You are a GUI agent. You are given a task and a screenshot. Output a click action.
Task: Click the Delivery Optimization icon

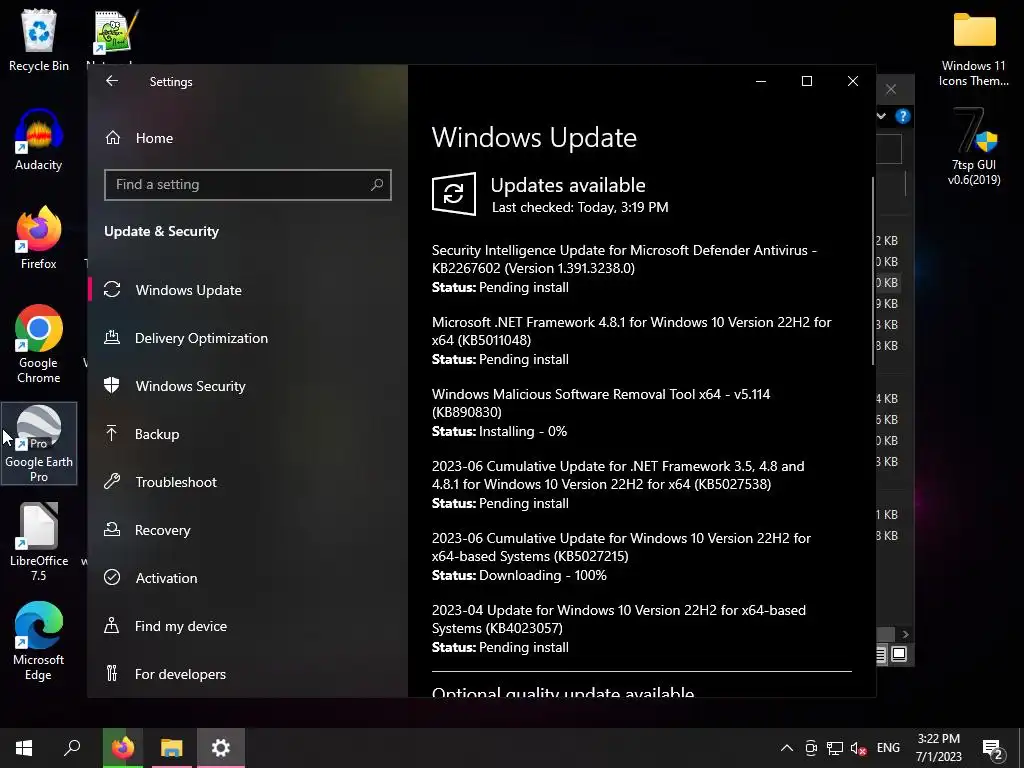pyautogui.click(x=112, y=337)
